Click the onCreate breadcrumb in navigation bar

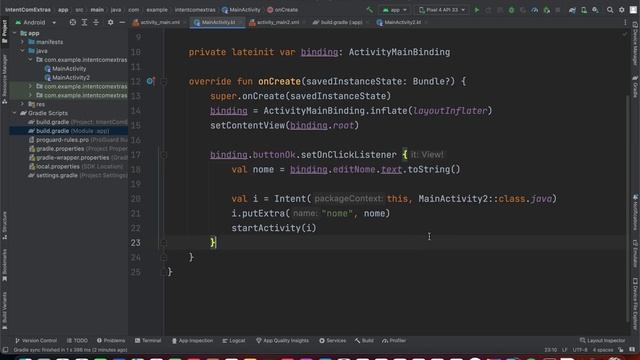click(x=282, y=10)
